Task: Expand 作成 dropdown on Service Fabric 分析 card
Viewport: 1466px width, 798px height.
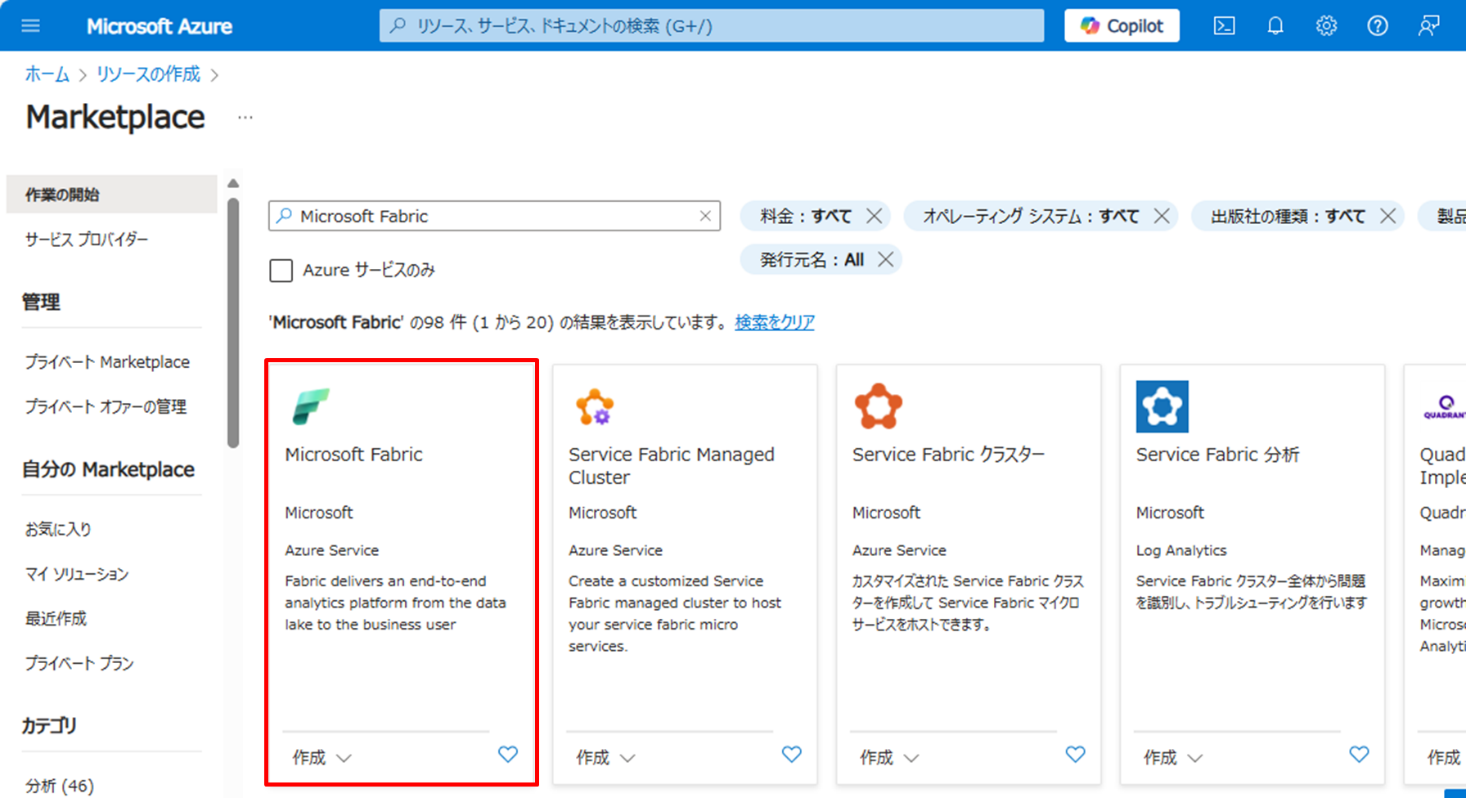Action: click(x=1173, y=757)
